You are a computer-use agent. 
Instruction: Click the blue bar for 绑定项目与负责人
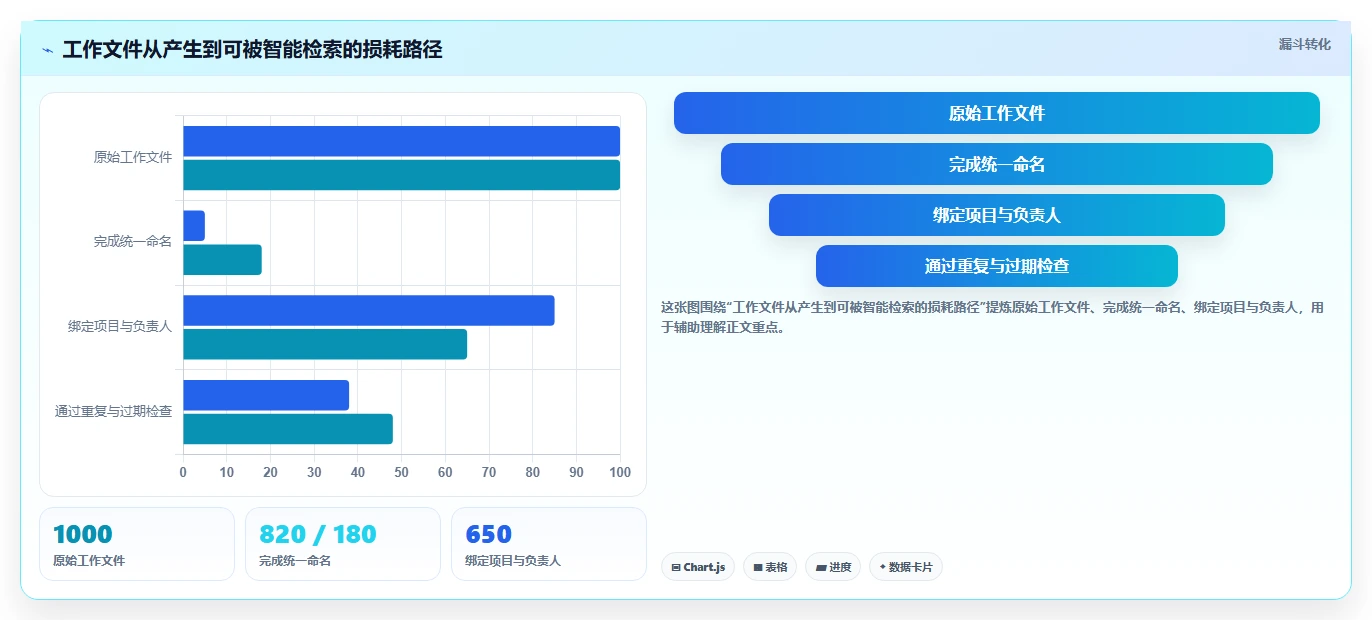[x=368, y=310]
